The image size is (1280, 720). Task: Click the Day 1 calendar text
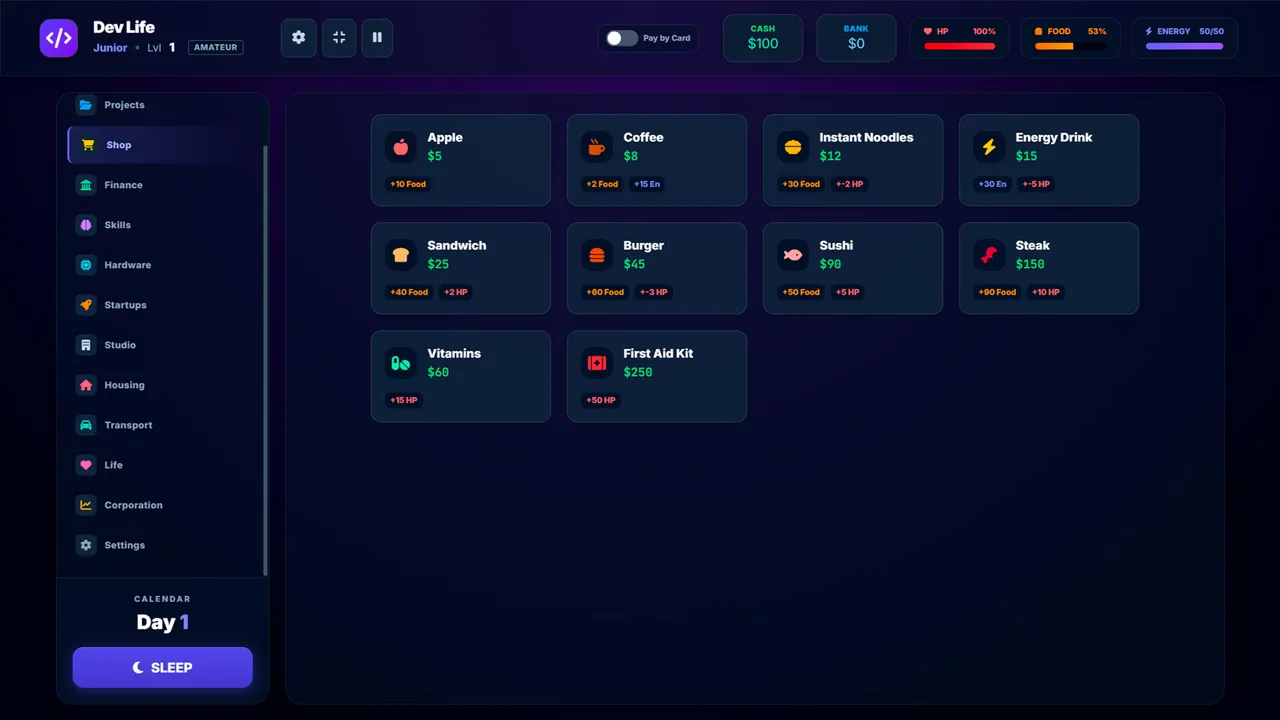click(163, 622)
